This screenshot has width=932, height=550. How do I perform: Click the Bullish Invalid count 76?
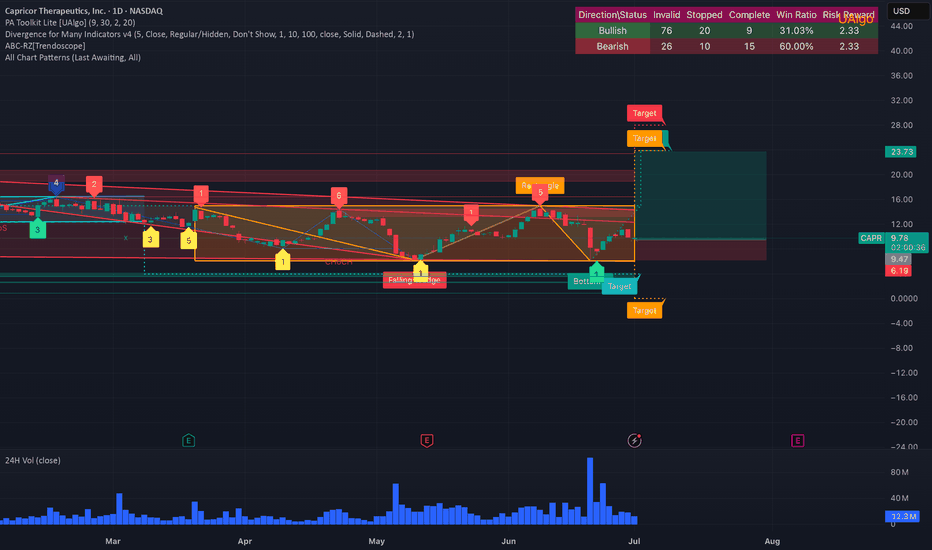(x=666, y=30)
